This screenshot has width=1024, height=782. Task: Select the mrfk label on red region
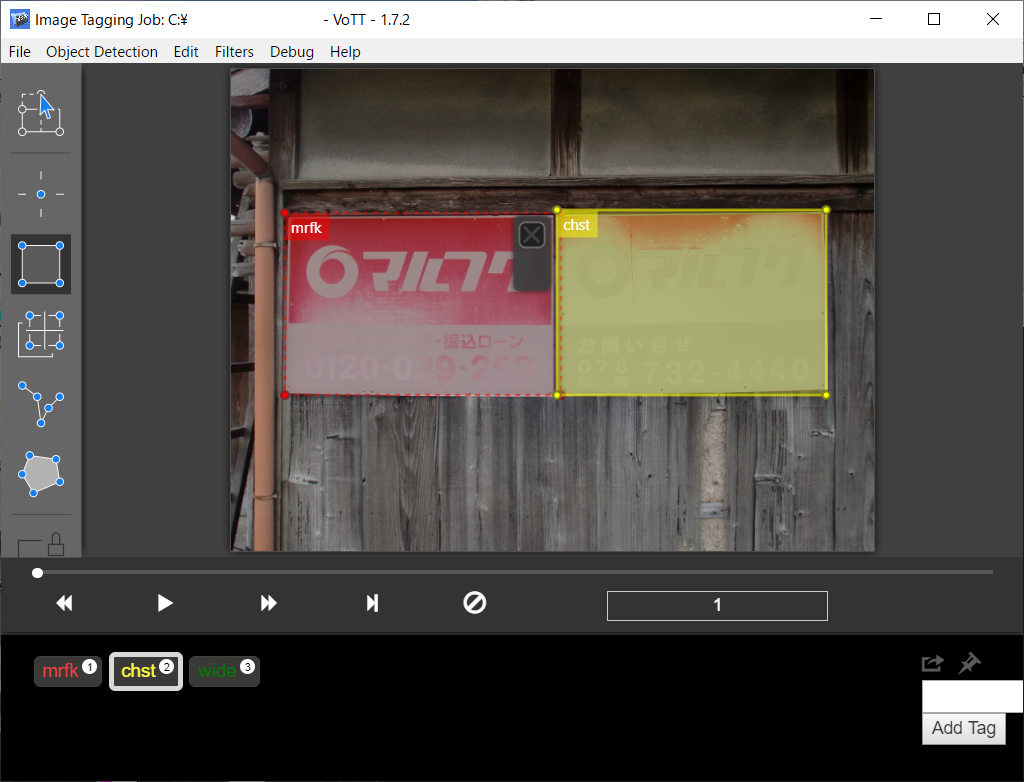point(306,228)
